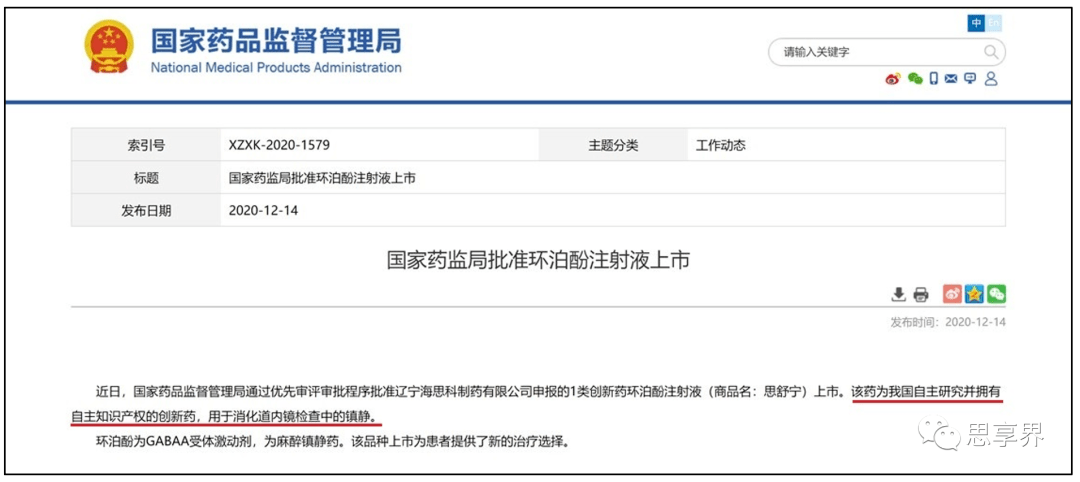The image size is (1080, 482).
Task: Click the 标题 header cell
Action: click(146, 178)
